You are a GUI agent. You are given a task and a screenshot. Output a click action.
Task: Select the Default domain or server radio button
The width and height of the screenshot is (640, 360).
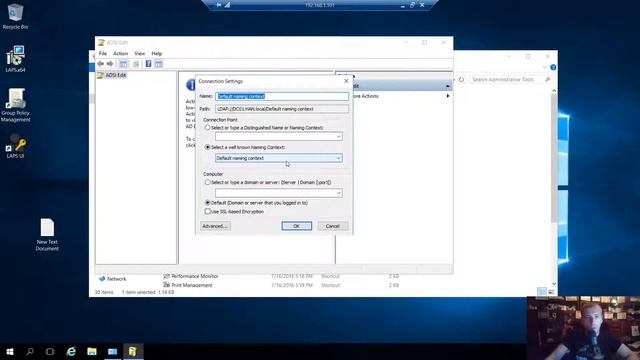(207, 202)
